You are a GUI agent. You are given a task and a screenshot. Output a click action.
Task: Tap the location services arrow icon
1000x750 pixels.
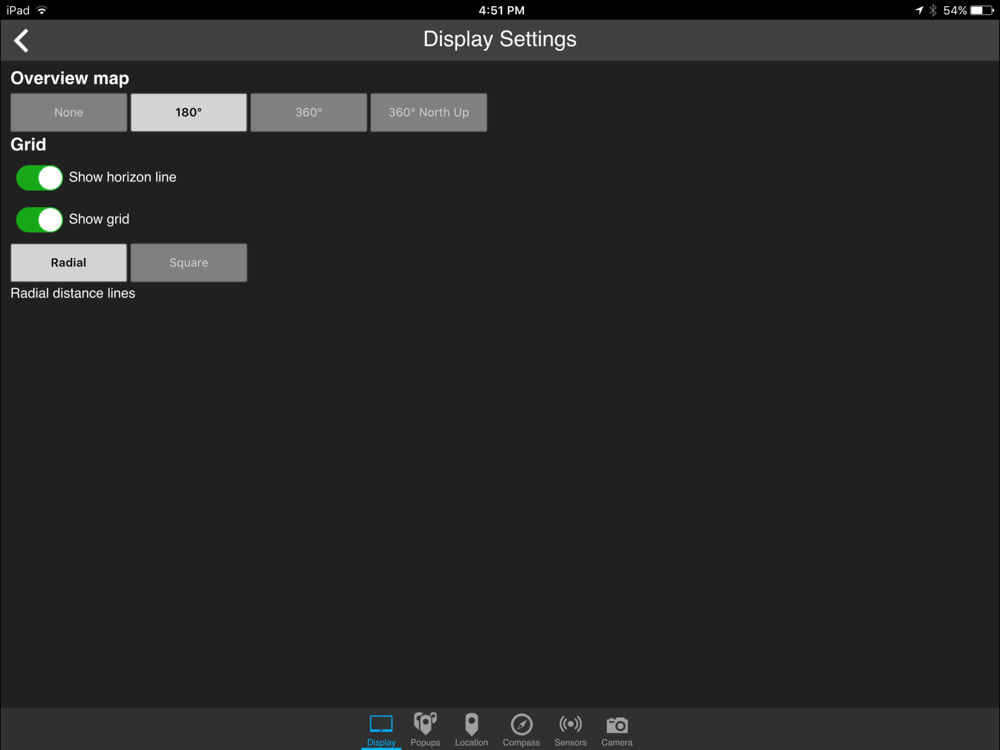(x=919, y=10)
